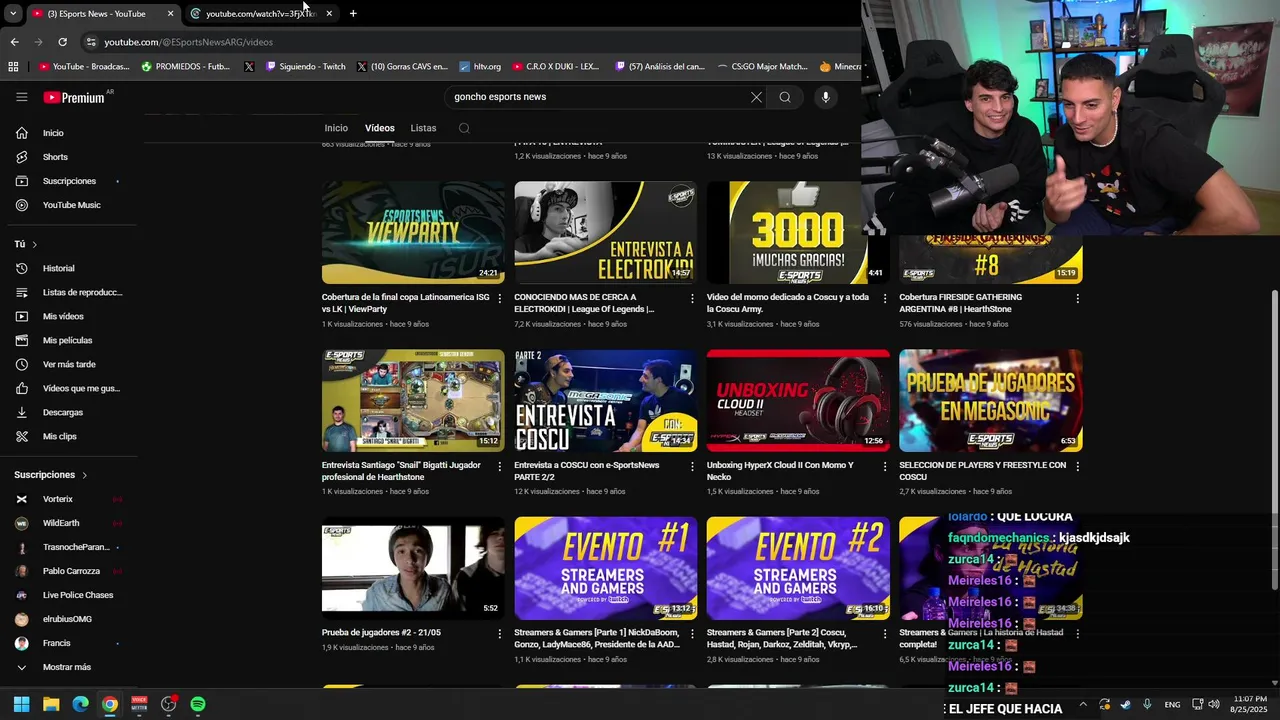Open Mis películas in the sidebar
Screen dimensions: 1280x720
68,340
